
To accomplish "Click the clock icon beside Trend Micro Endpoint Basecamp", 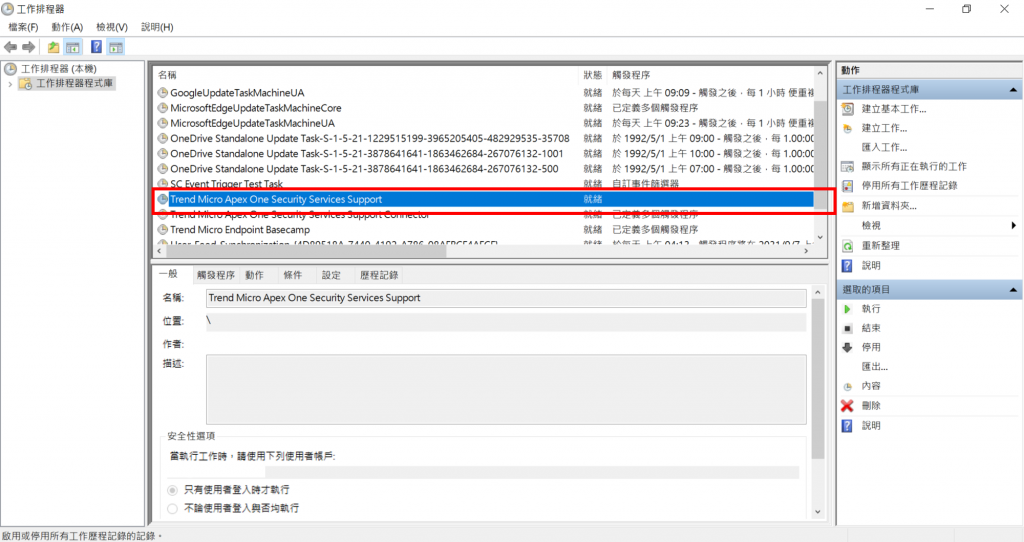I will 163,230.
